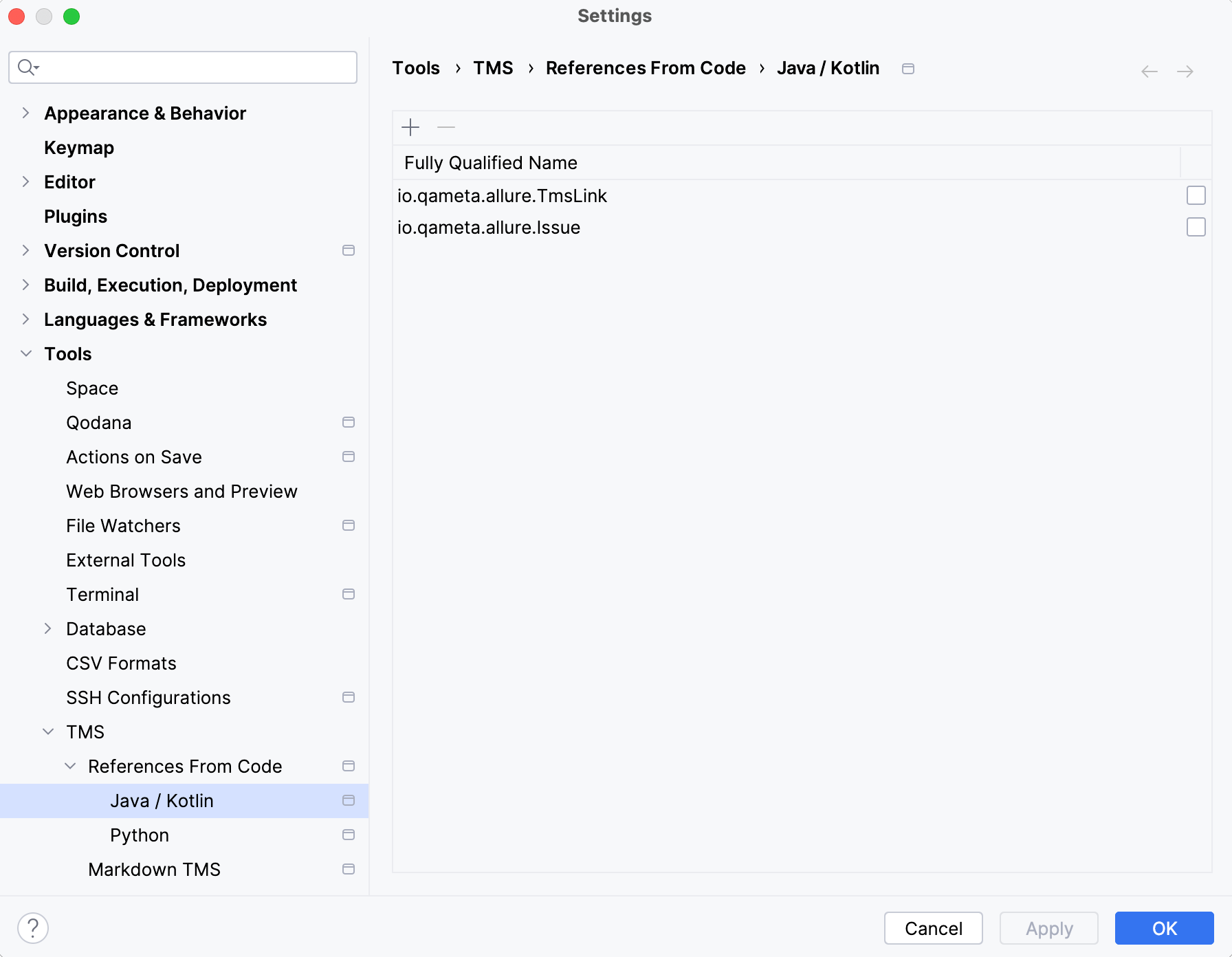
Task: Add a new fully qualified name
Action: 410,127
